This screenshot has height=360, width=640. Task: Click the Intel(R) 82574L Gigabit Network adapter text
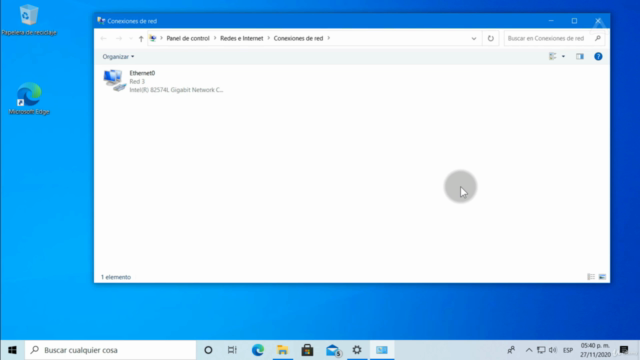(176, 90)
